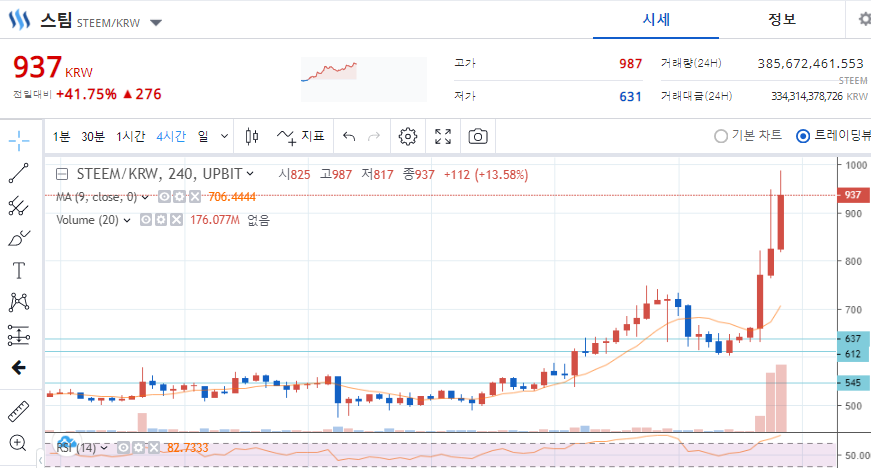The height and width of the screenshot is (468, 871).
Task: Remove the MA indicator
Action: [194, 197]
